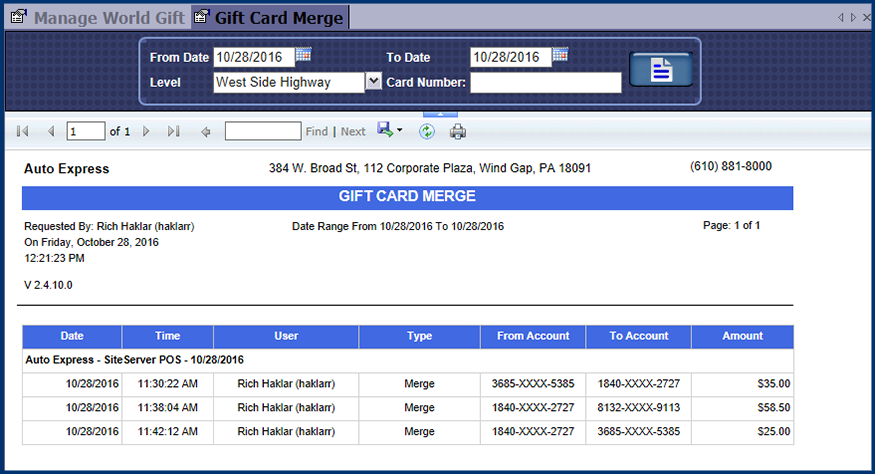875x474 pixels.
Task: Click the back to parent report arrow
Action: (x=206, y=131)
